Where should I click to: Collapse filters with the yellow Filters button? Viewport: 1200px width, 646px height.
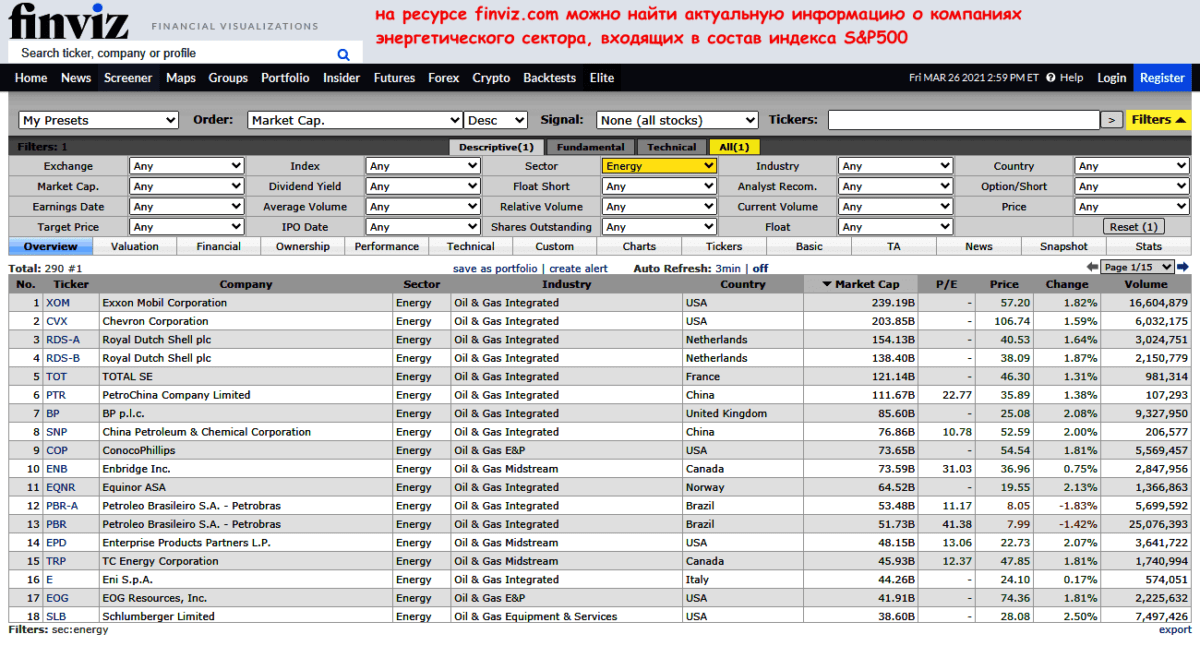1158,120
